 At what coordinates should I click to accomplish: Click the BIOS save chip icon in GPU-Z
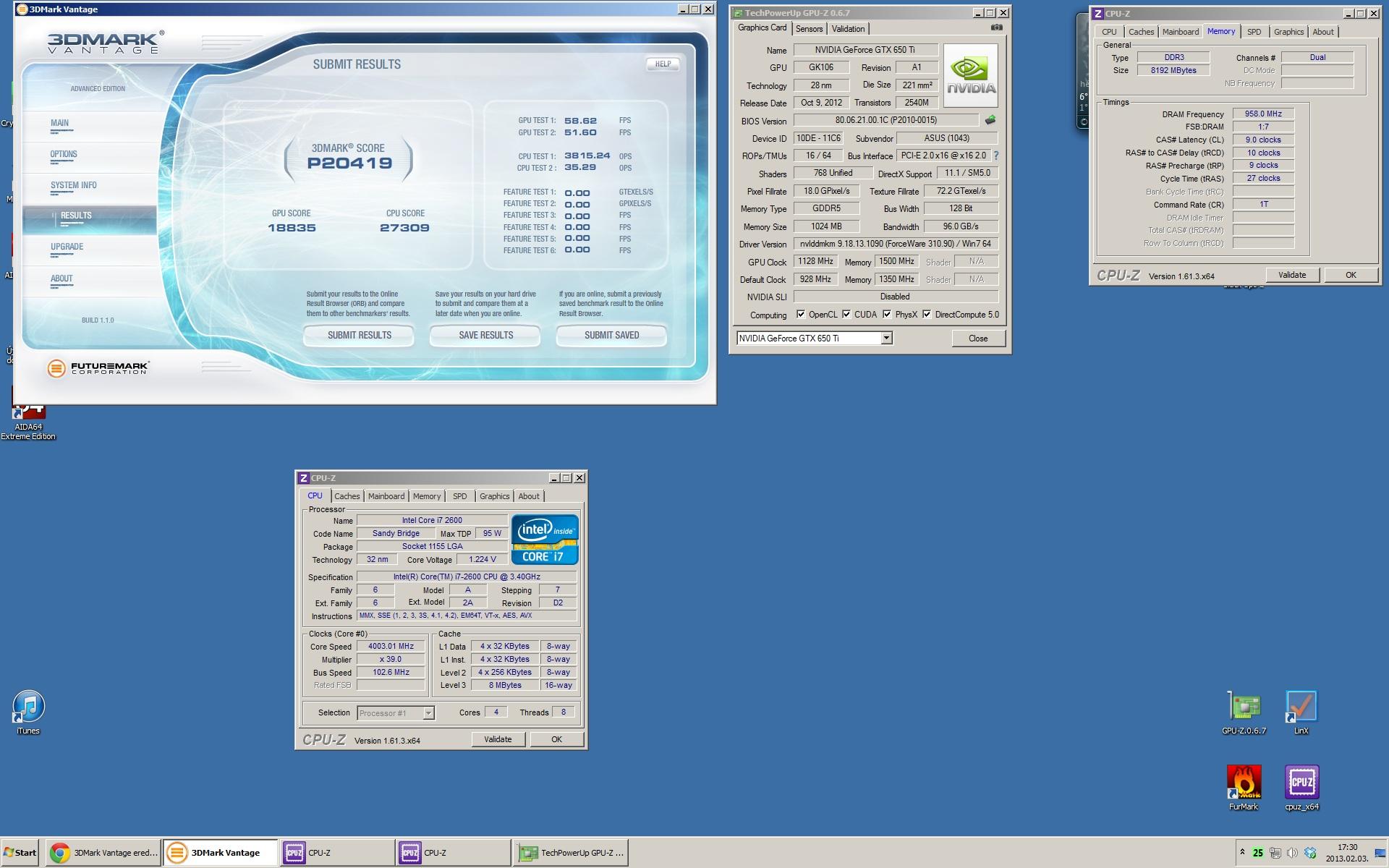tap(990, 120)
